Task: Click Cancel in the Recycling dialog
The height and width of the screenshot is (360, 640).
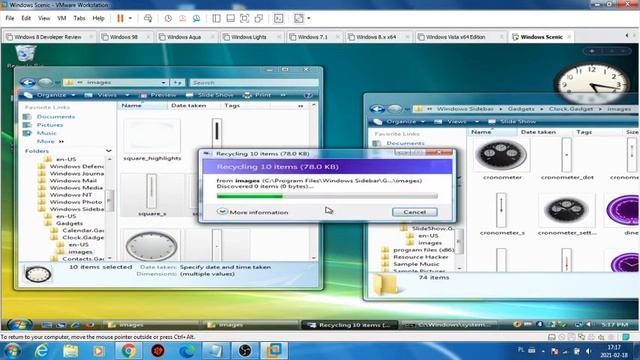Action: 415,212
